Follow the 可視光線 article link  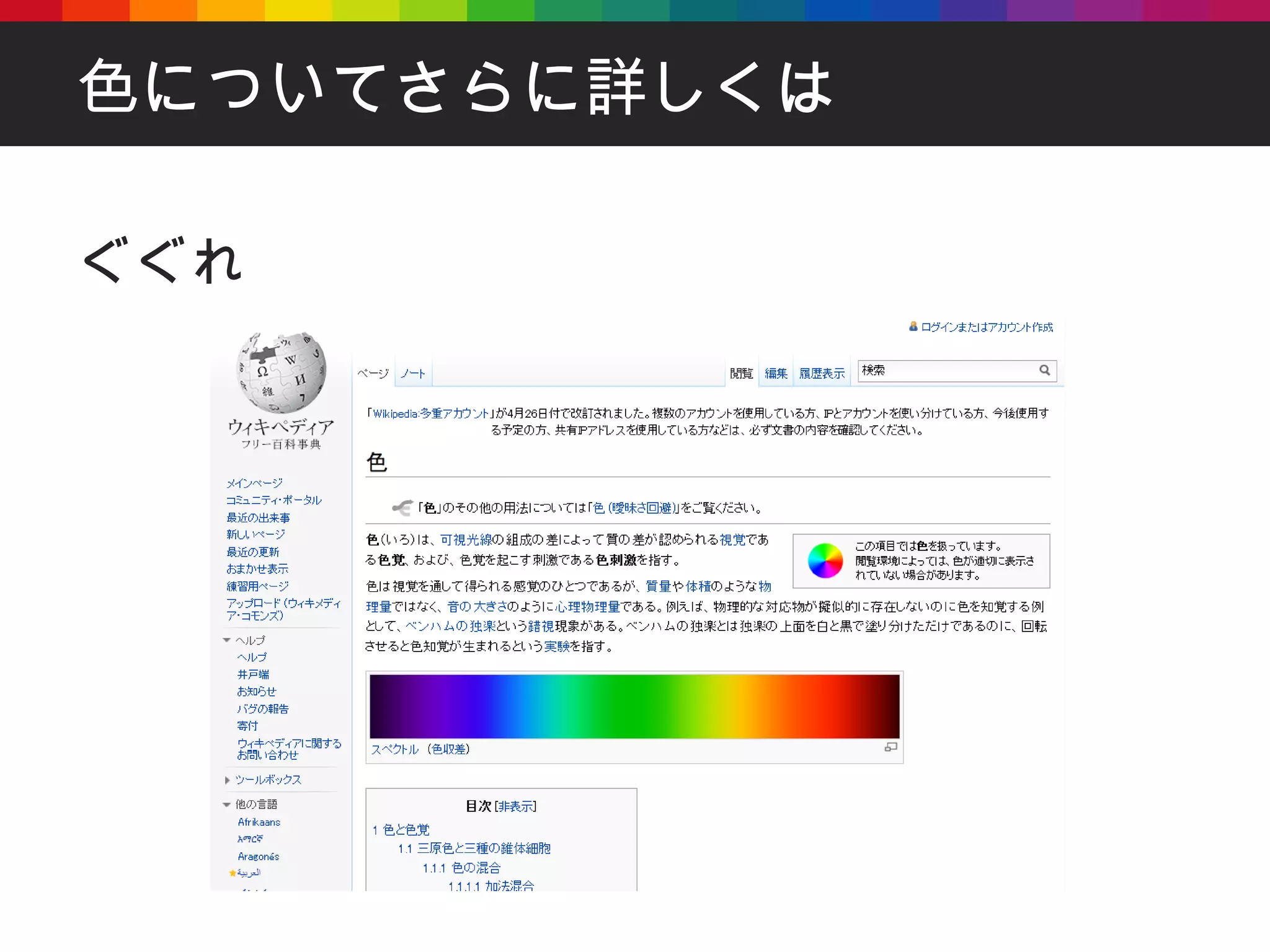click(x=466, y=540)
